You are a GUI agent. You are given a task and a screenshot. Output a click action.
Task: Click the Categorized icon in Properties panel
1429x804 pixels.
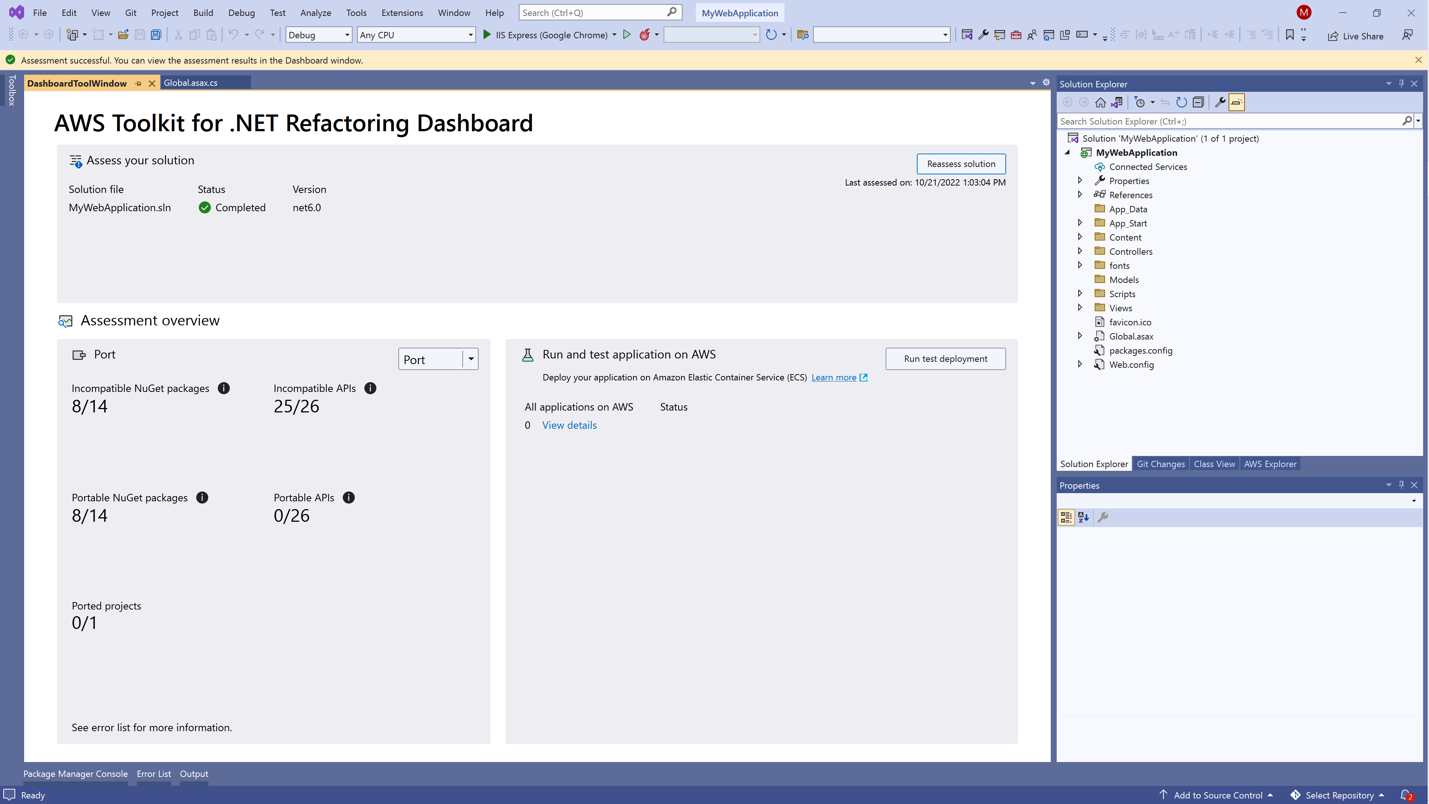pos(1066,517)
